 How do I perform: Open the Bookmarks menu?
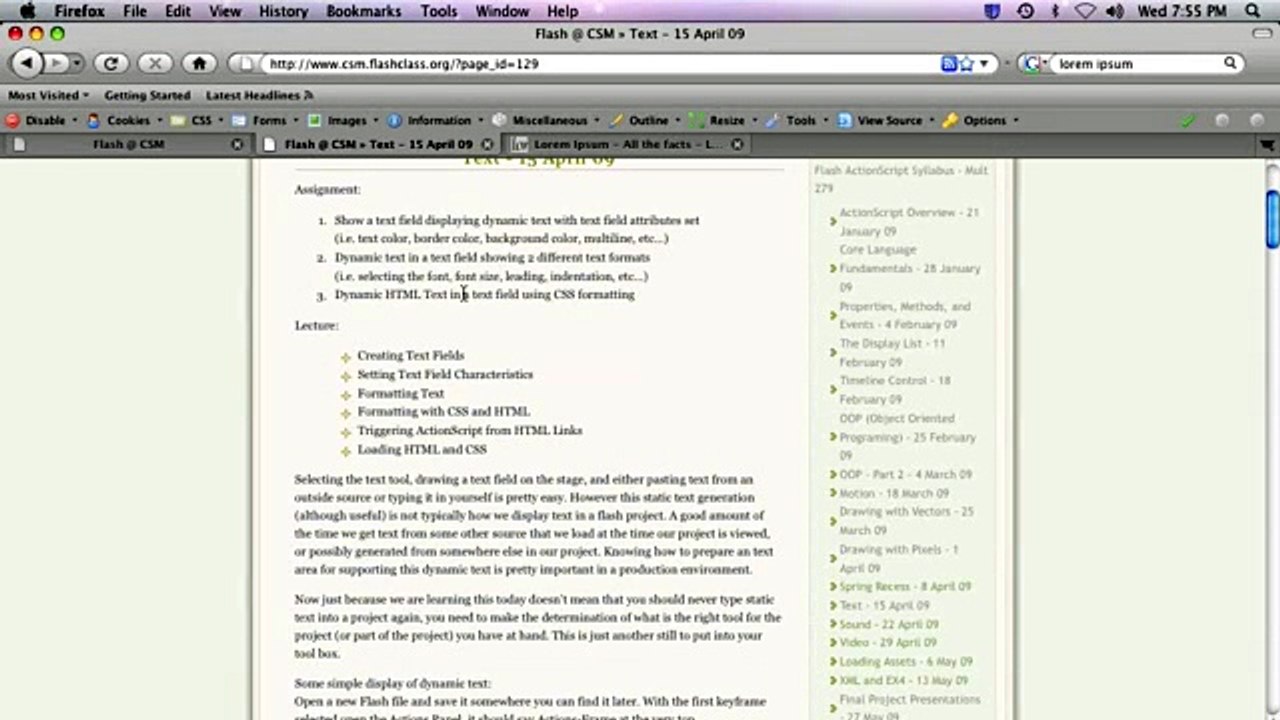364,11
